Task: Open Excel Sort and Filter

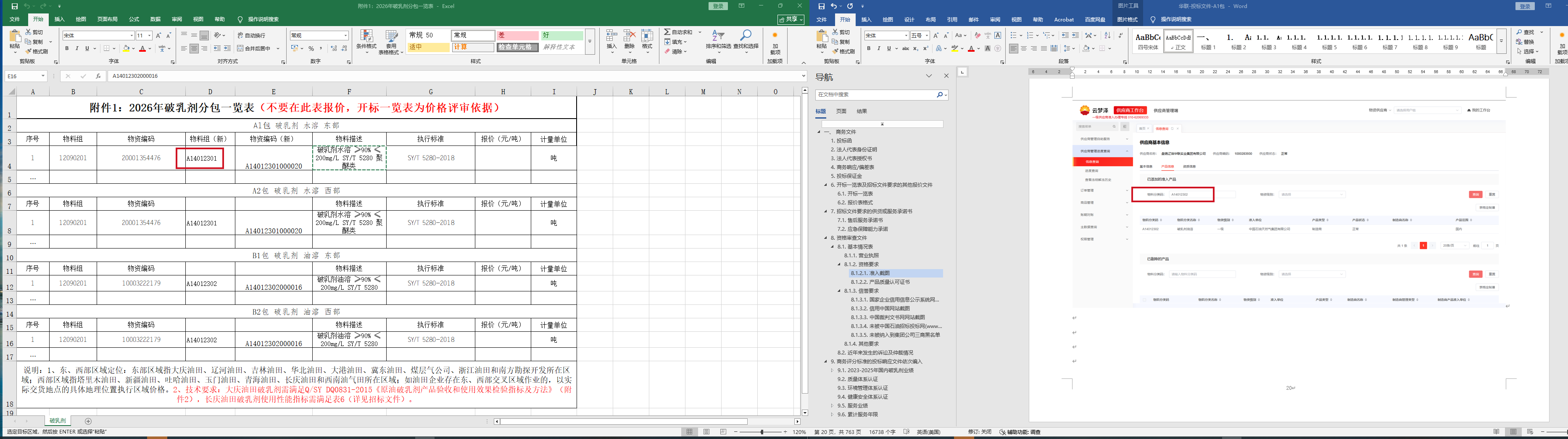Action: (718, 40)
